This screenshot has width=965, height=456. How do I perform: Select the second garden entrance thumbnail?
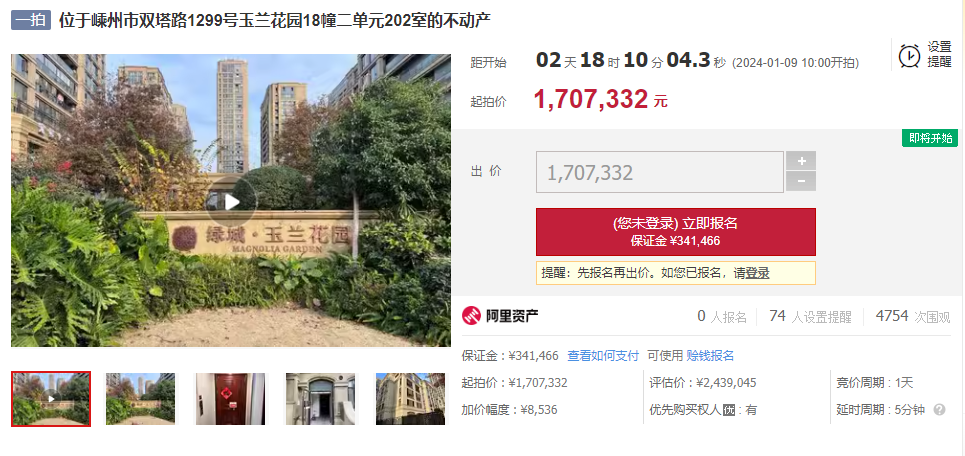coord(141,399)
